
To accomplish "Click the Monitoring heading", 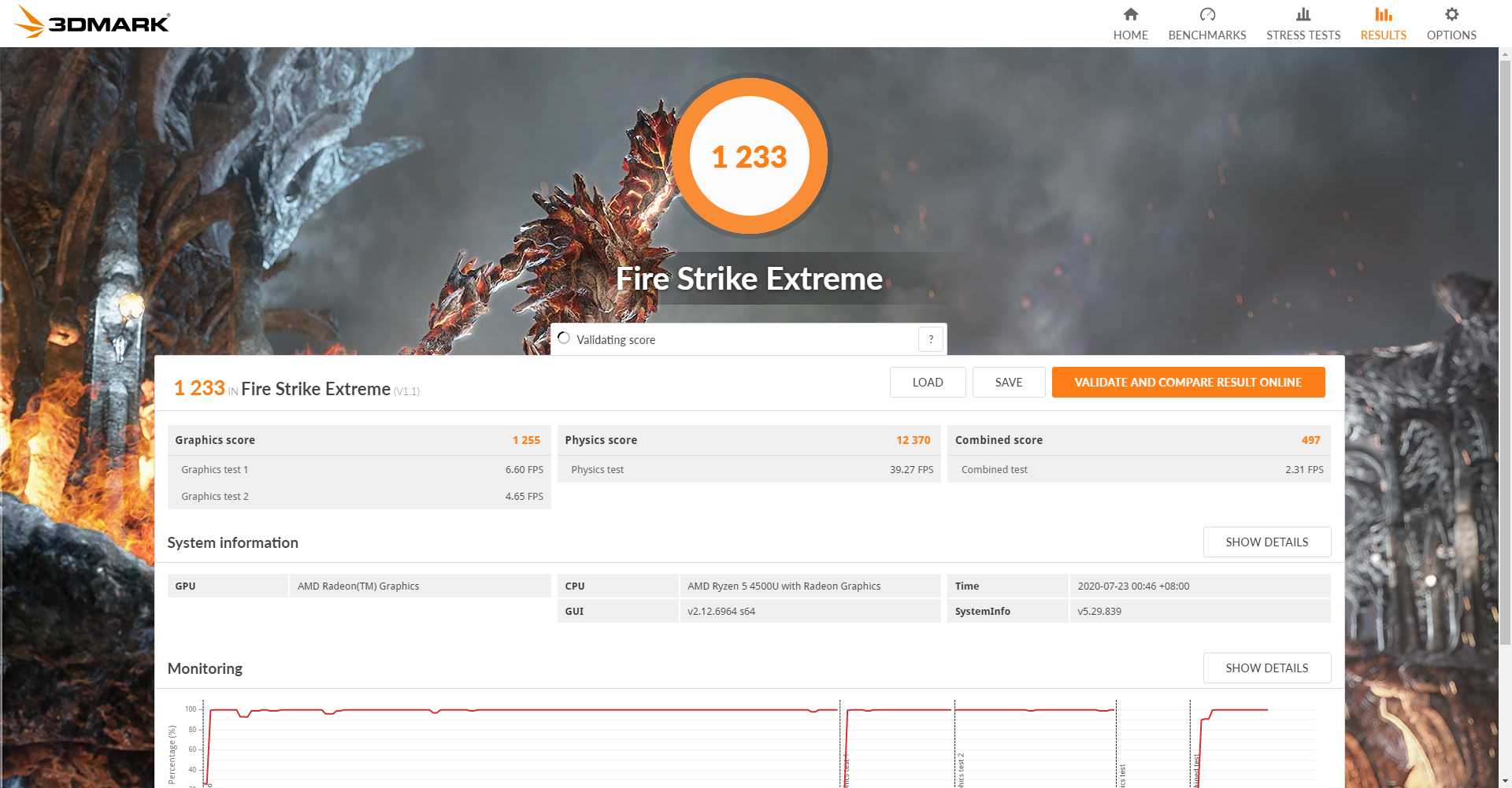I will coord(205,669).
